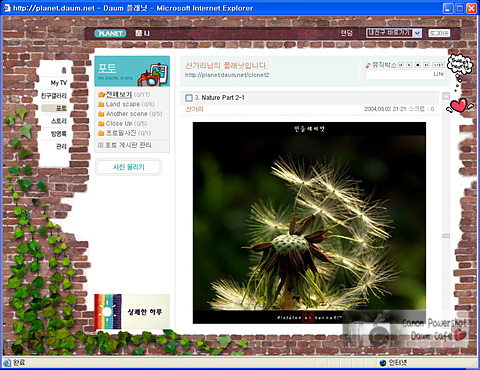Select My TV in the side menu

(x=58, y=83)
